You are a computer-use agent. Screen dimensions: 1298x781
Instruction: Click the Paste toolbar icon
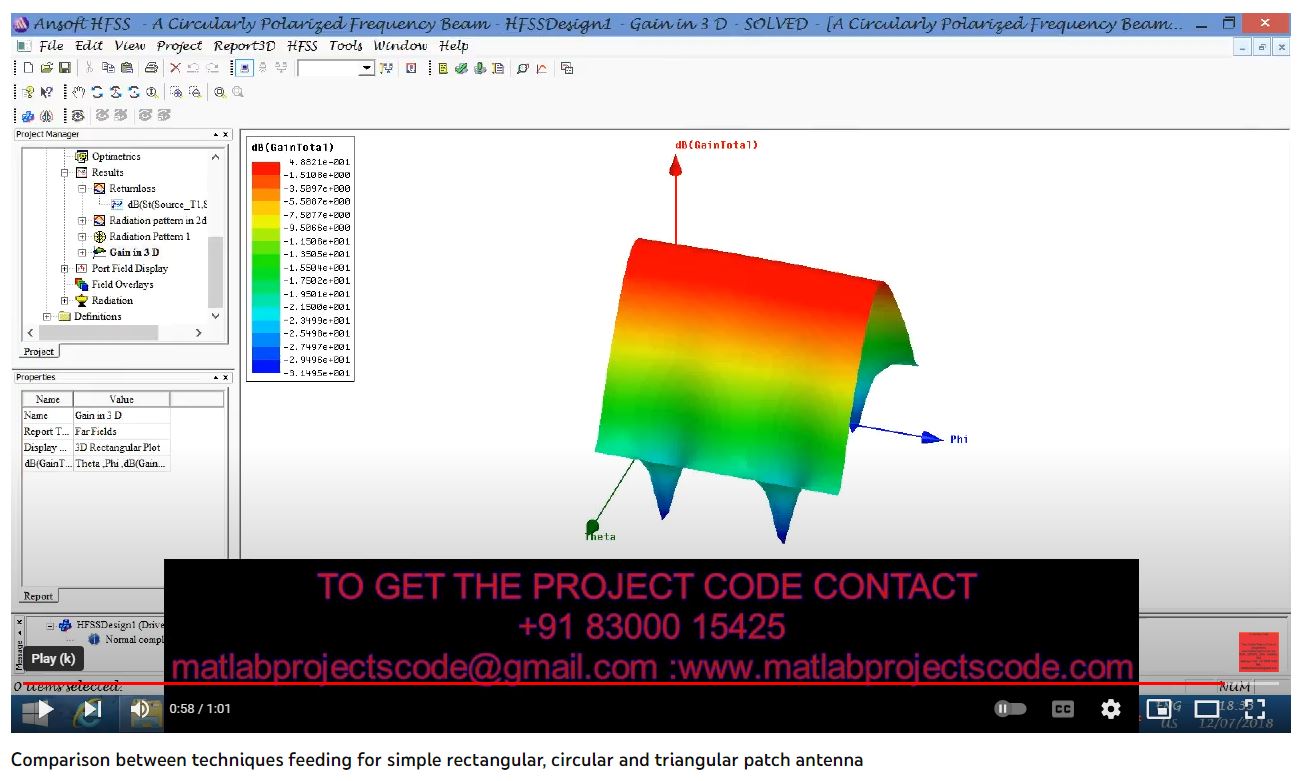click(x=127, y=68)
